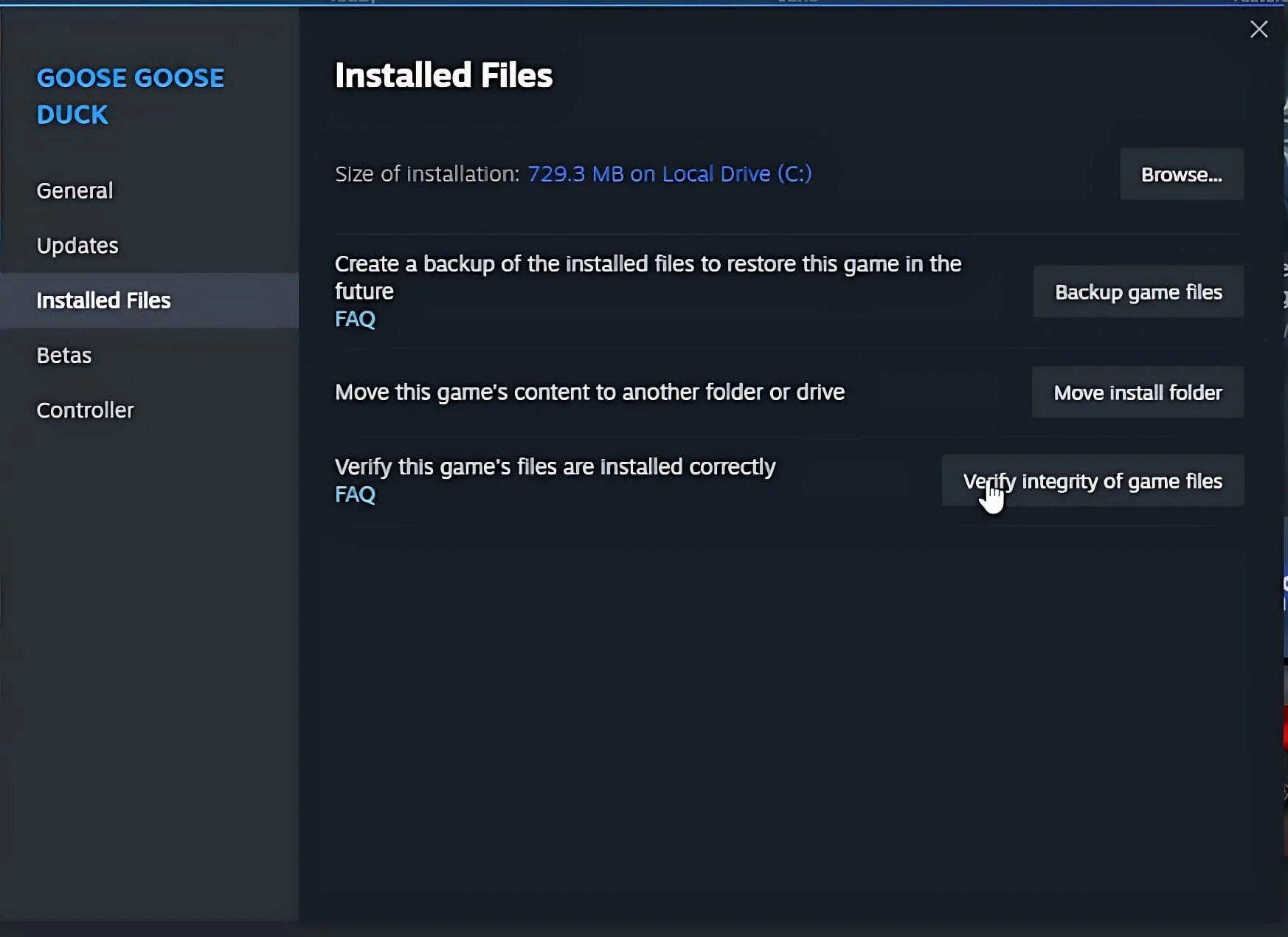Open the FAQ under backup section

355,319
